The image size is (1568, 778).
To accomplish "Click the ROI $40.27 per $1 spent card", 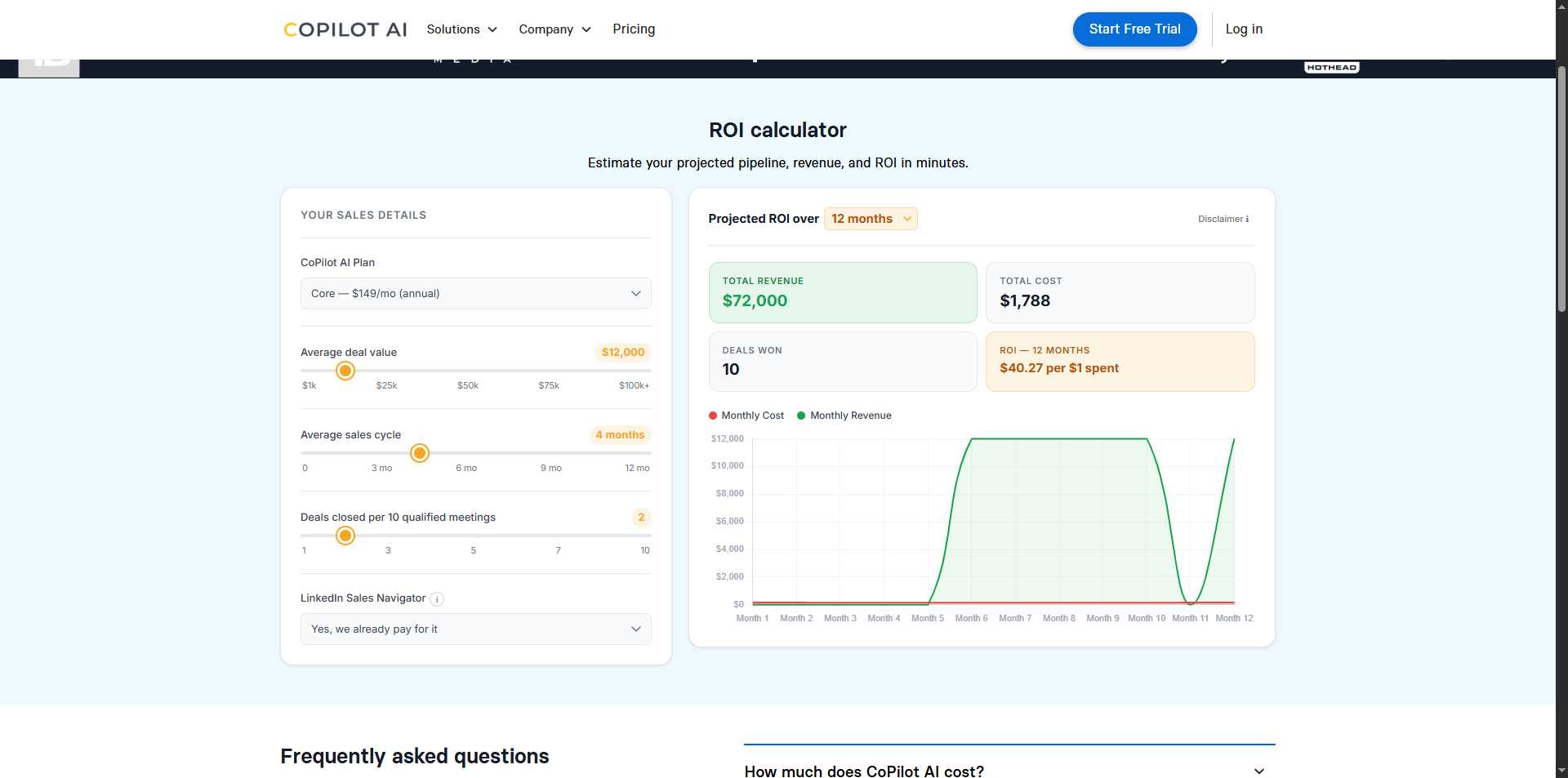I will 1120,362.
